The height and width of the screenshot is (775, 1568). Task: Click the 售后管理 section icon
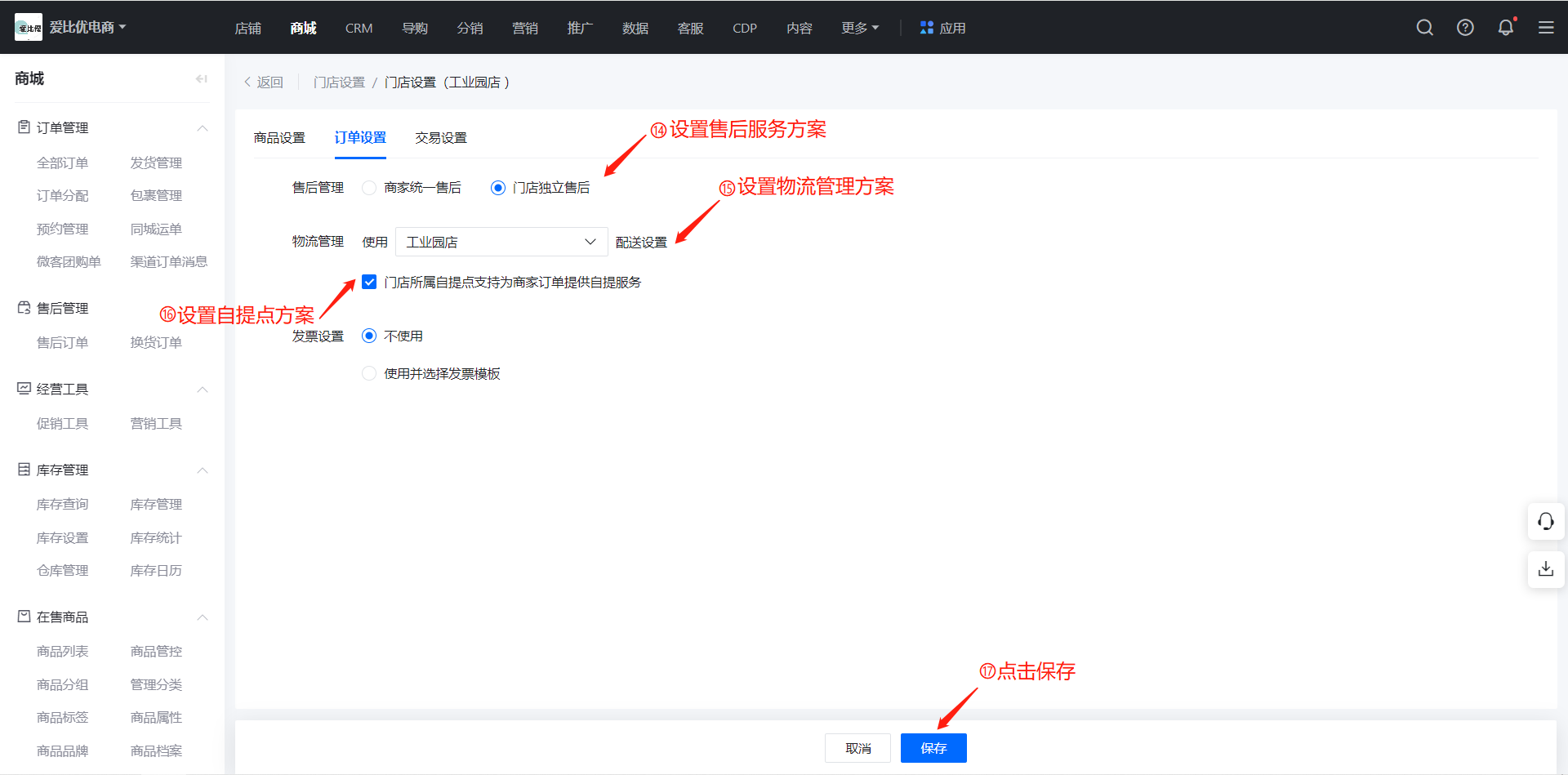click(x=24, y=308)
